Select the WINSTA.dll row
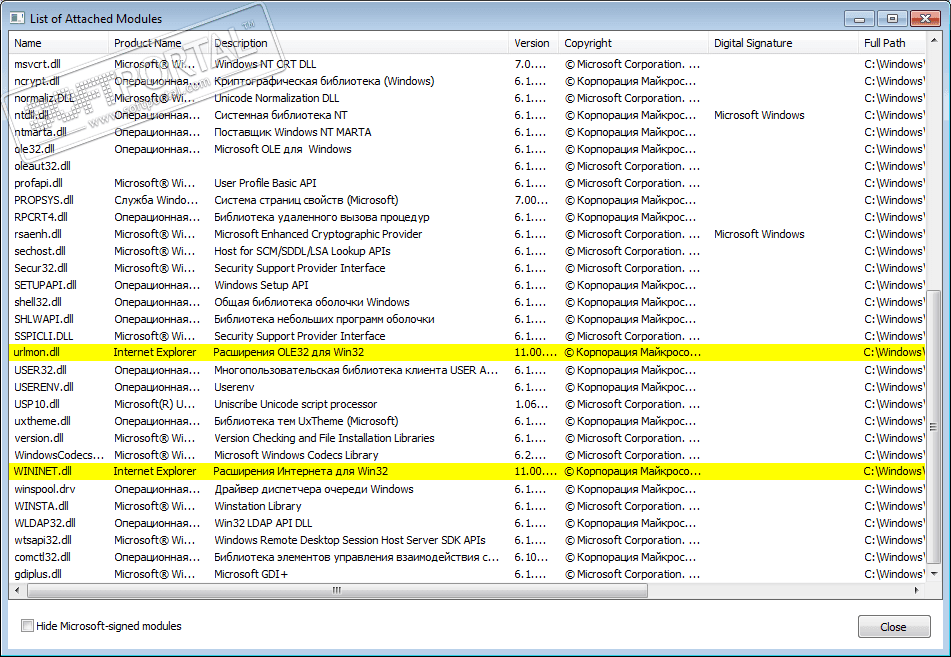This screenshot has width=951, height=657. [467, 506]
